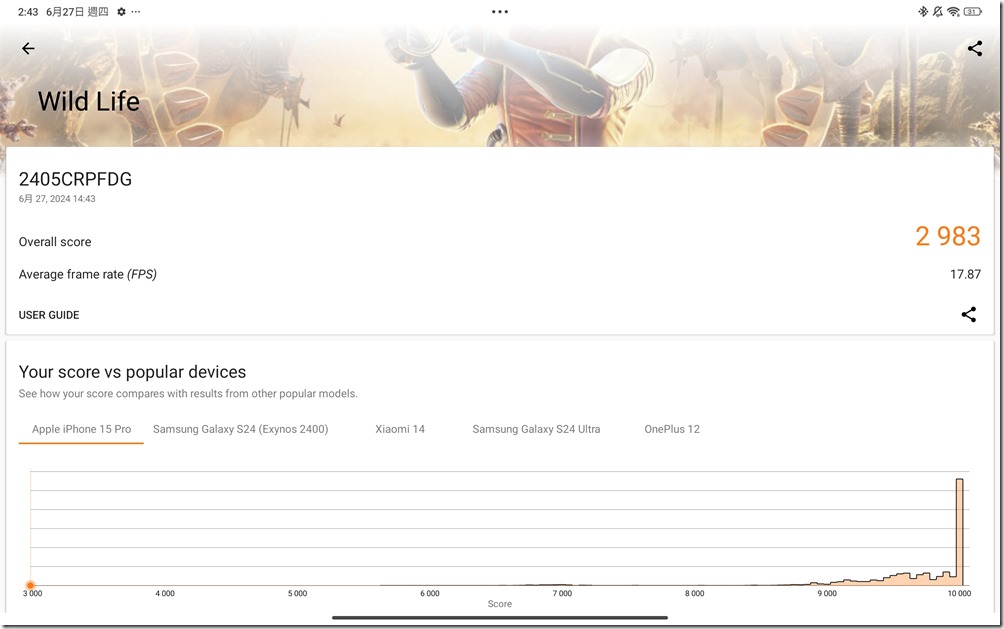Screen dimensions: 1004x629
Task: Tap the status bar ellipsis after gear
Action: click(136, 12)
